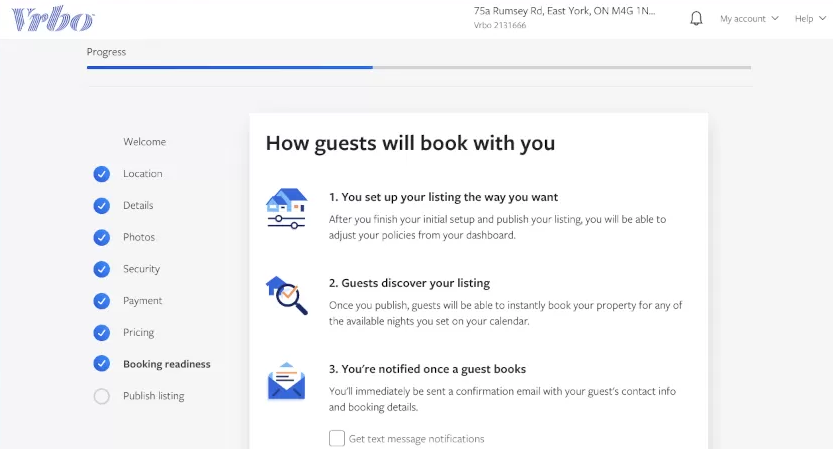Click the blue checkmark next to Details

click(x=101, y=206)
